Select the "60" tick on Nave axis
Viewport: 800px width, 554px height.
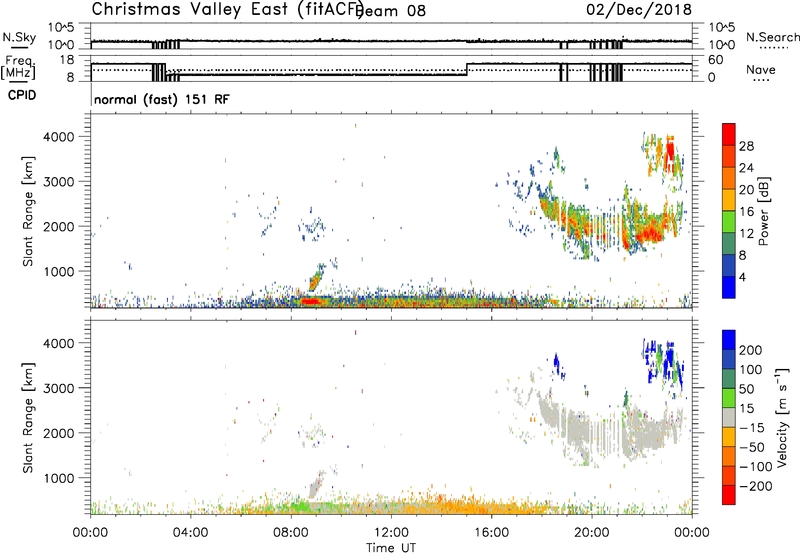[716, 60]
